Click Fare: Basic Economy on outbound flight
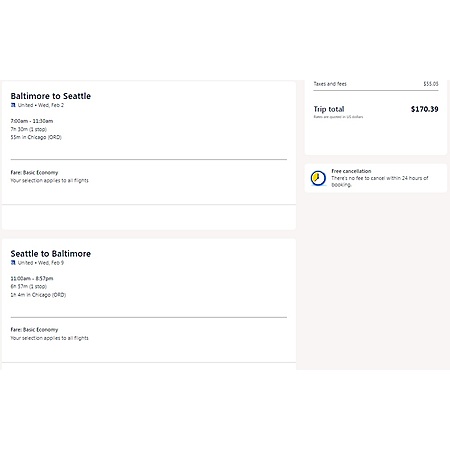The height and width of the screenshot is (450, 450). pyautogui.click(x=34, y=172)
